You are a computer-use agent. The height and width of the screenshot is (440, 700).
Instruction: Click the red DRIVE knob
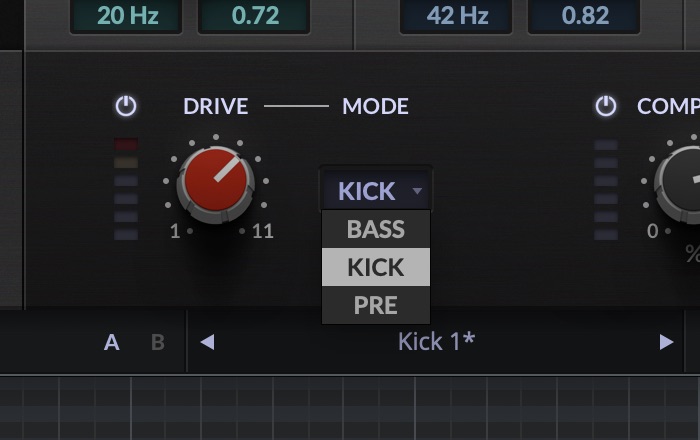(x=215, y=182)
